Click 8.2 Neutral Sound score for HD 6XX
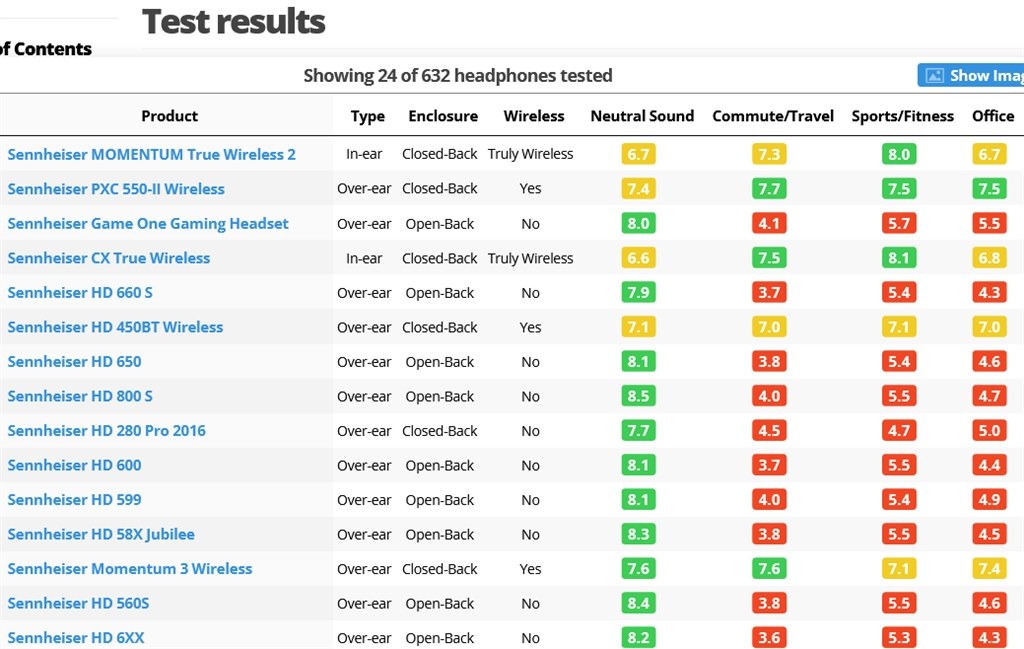Image resolution: width=1024 pixels, height=649 pixels. pos(638,638)
